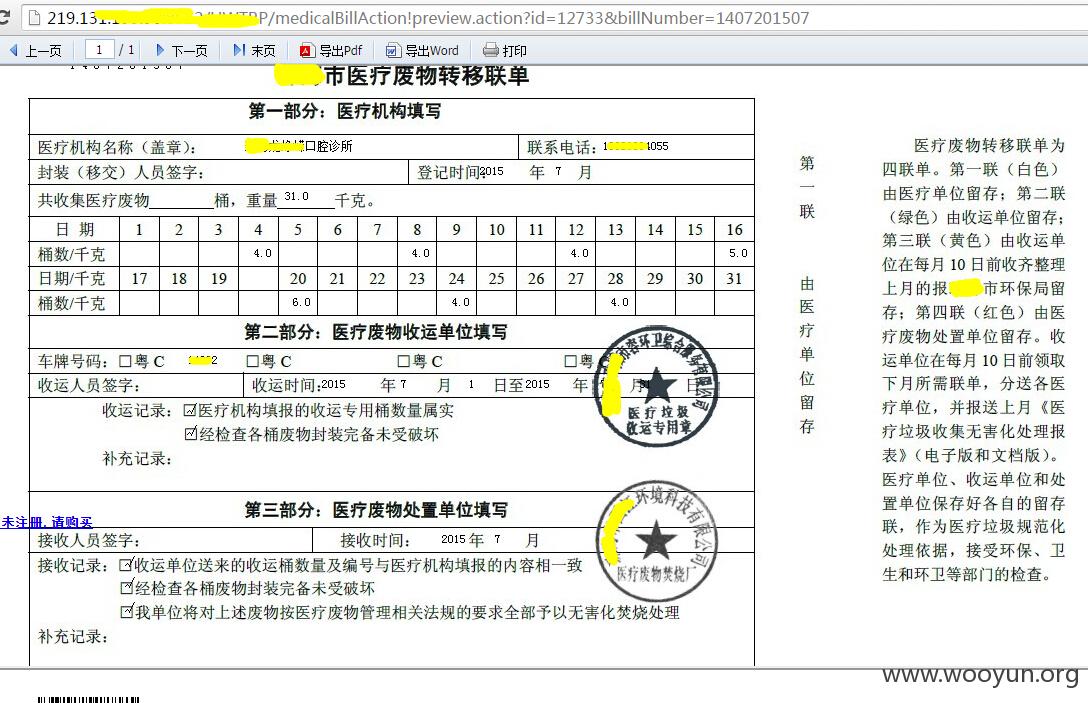This screenshot has width=1088, height=703.
Task: Click the 医疗废物焚烧厂 round stamp
Action: 656,541
